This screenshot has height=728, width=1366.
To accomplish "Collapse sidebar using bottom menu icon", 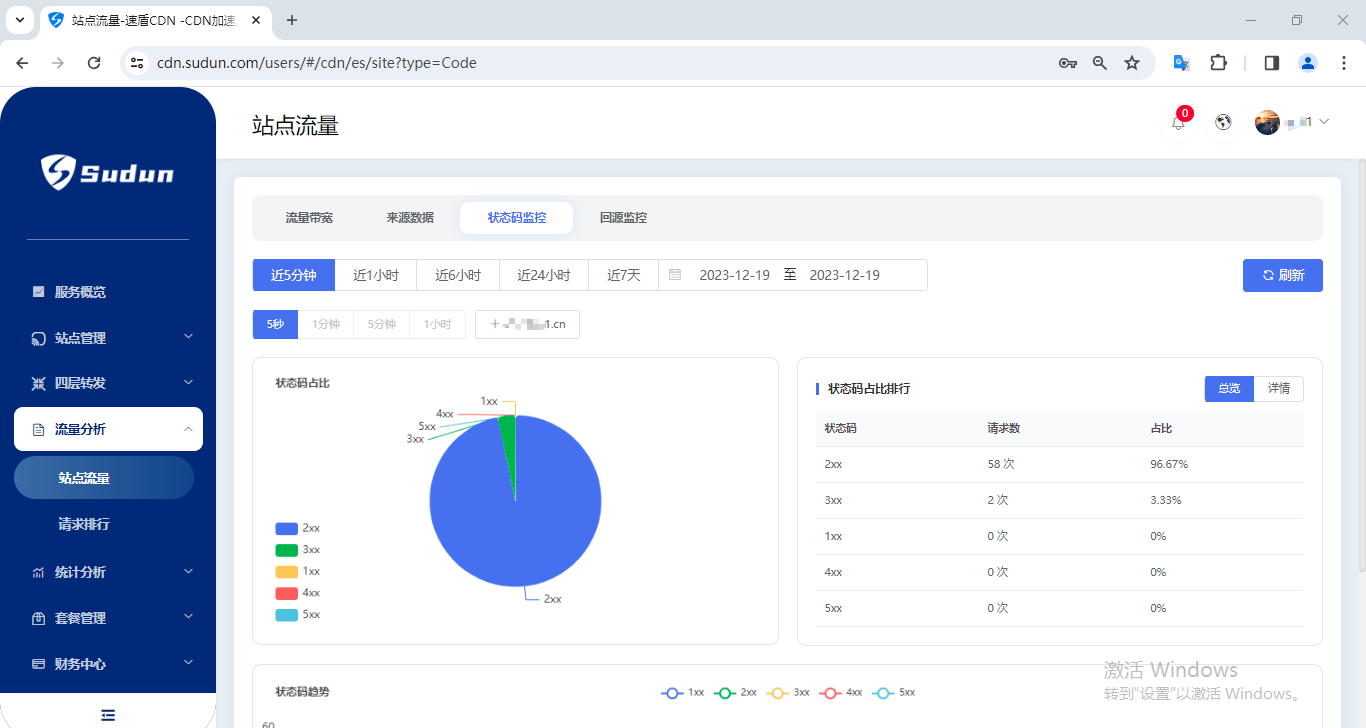I will 108,714.
